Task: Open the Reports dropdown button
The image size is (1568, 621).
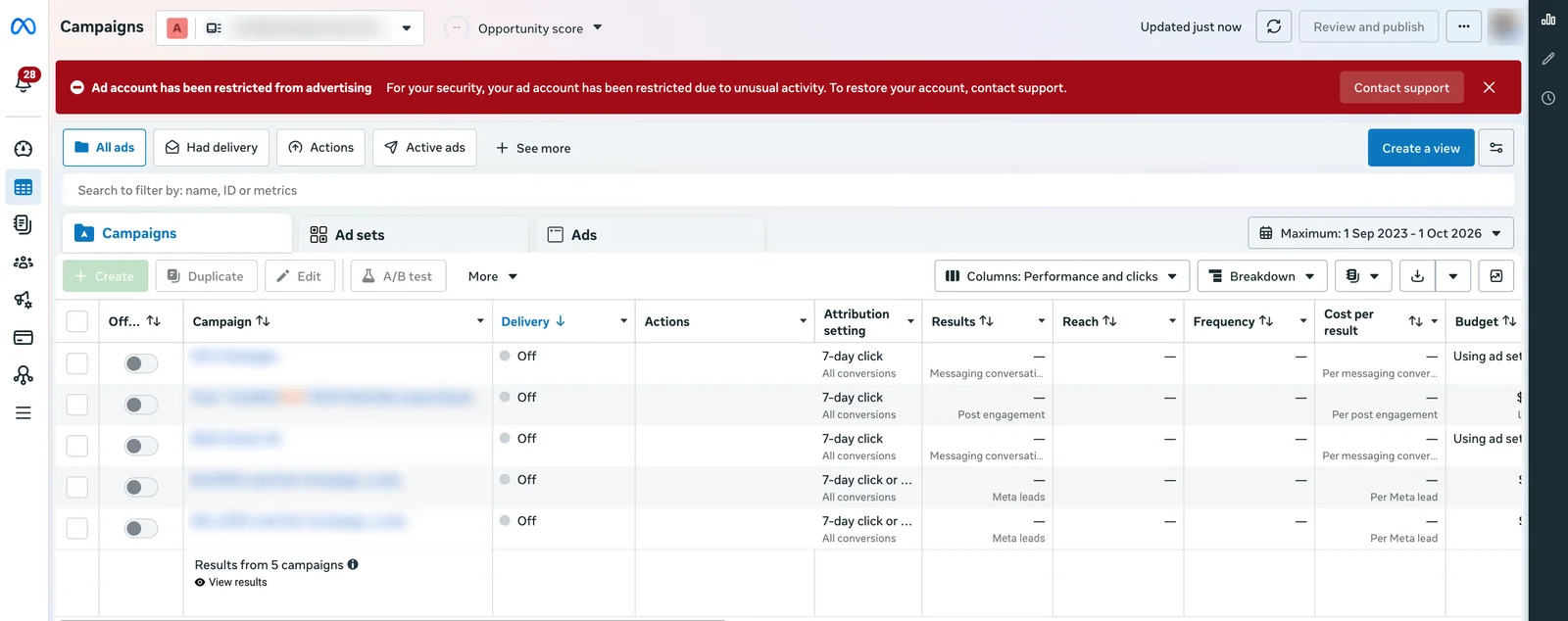Action: point(1363,276)
